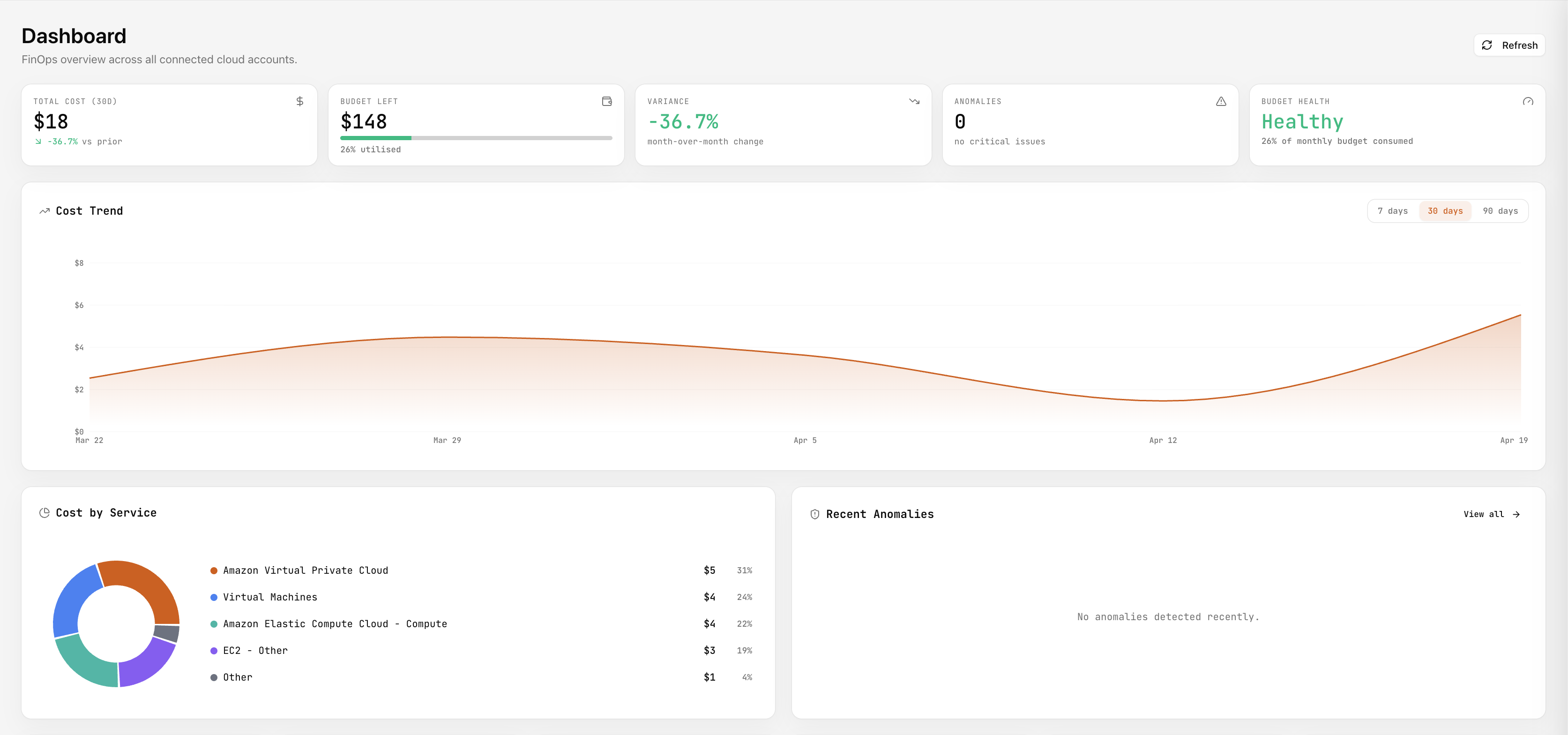Click the refresh arrows icon in the Refresh button
Screen dimensions: 1568x735
click(1488, 45)
